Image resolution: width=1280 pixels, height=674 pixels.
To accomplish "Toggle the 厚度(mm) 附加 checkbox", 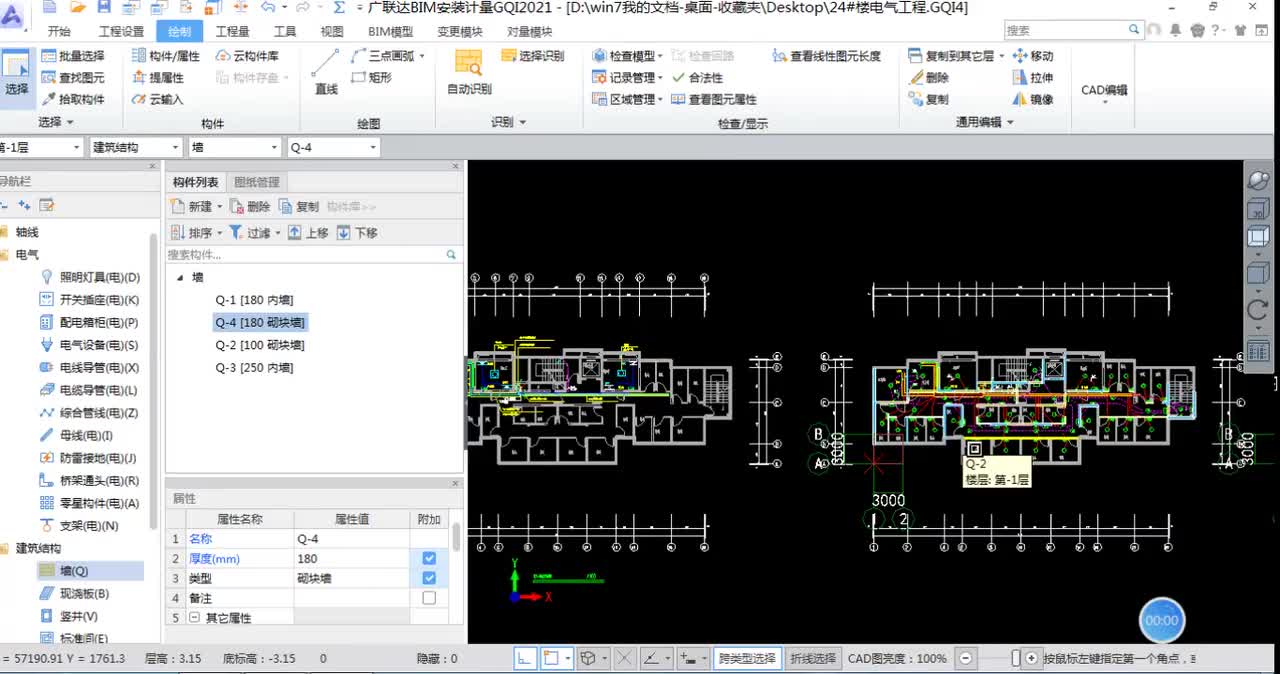I will pyautogui.click(x=429, y=559).
